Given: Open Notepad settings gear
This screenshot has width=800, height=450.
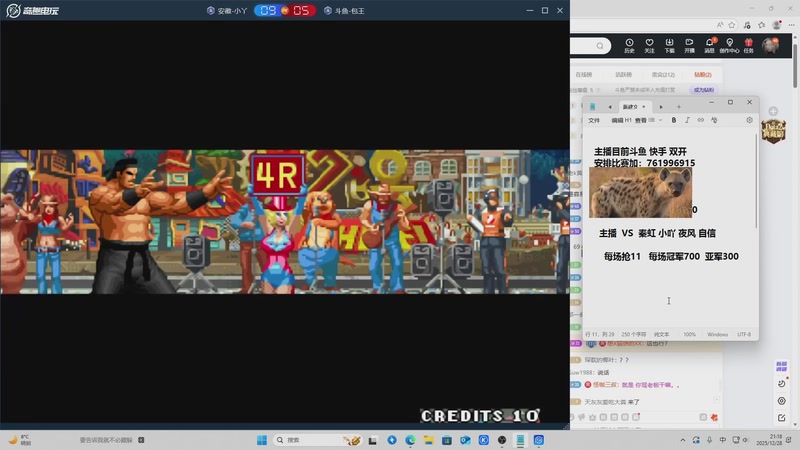Looking at the screenshot, I should coord(749,120).
